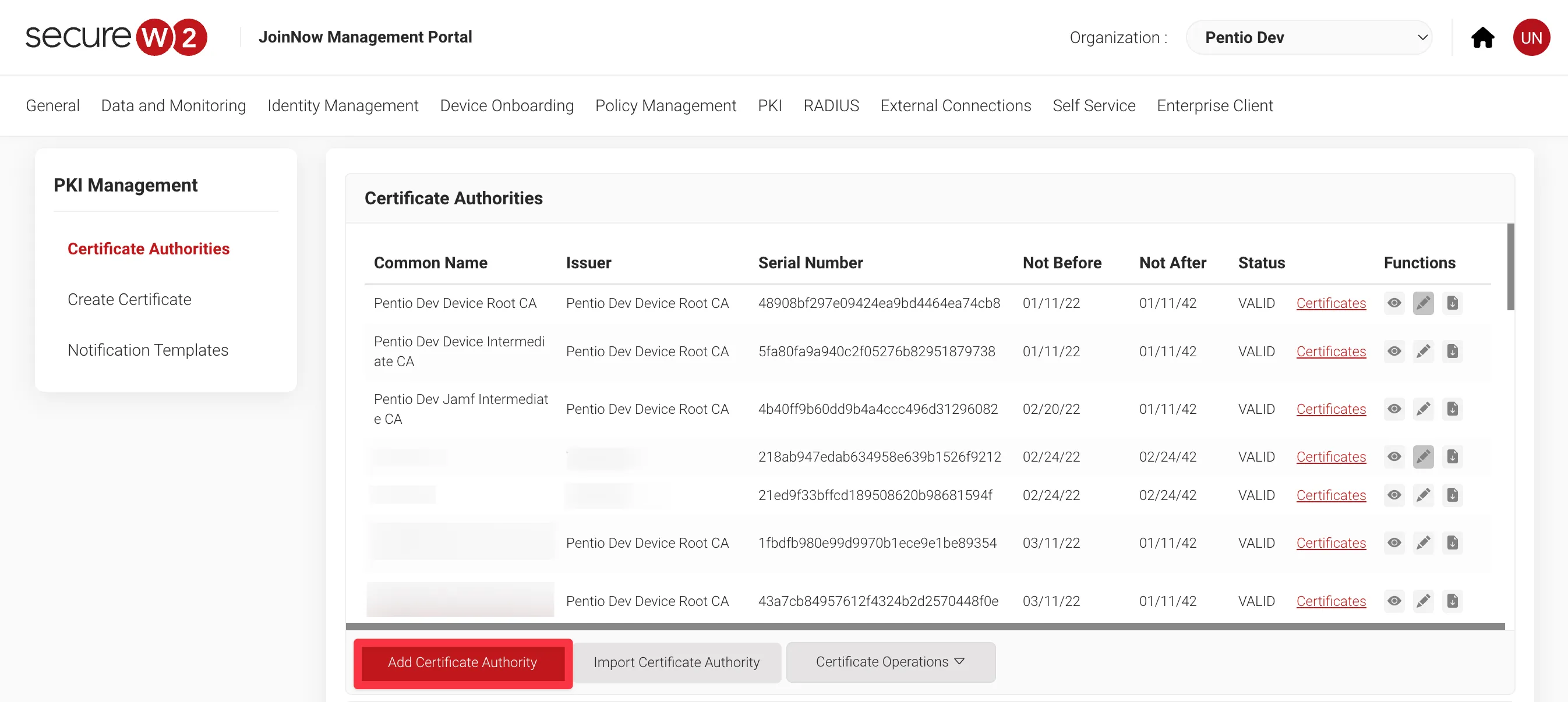This screenshot has height=702, width=1568.
Task: Go to Create Certificate in the sidebar
Action: point(129,299)
